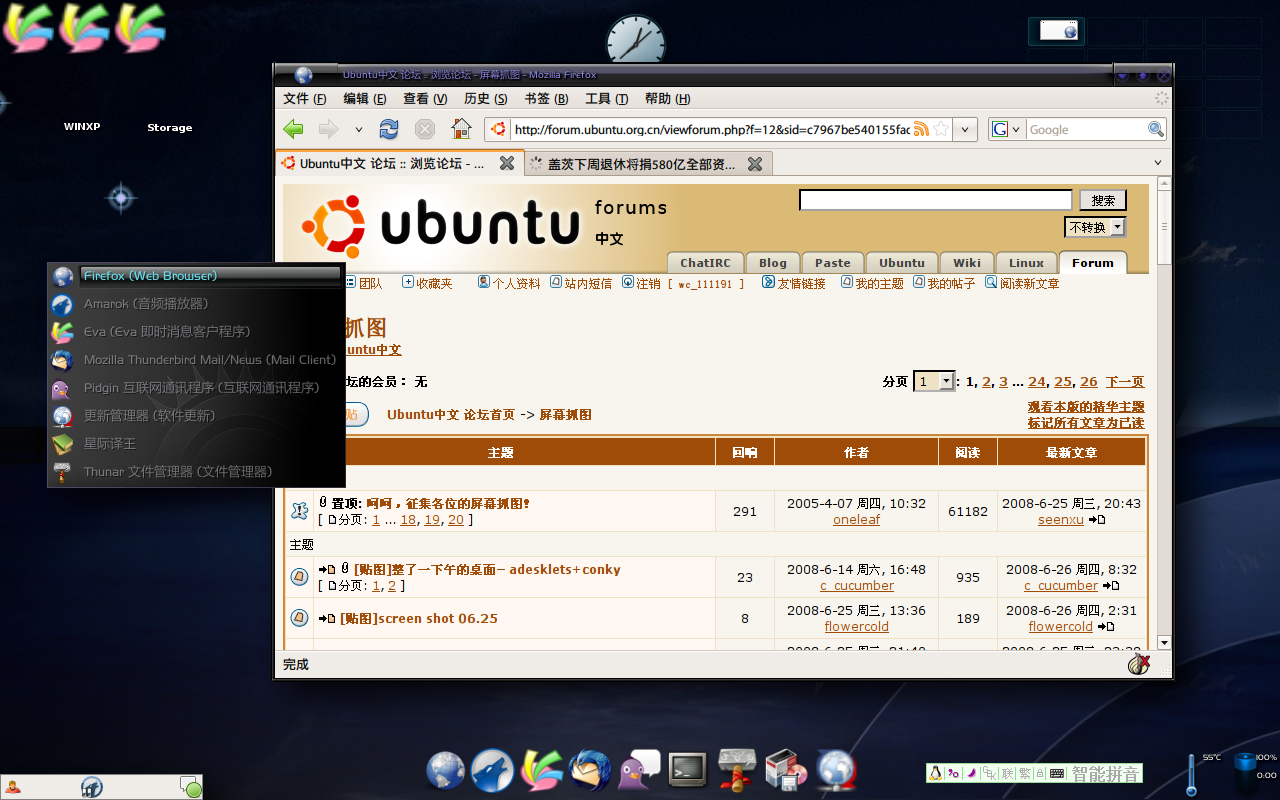This screenshot has height=800, width=1280.
Task: Open the 工具 (T) menu
Action: [x=606, y=98]
